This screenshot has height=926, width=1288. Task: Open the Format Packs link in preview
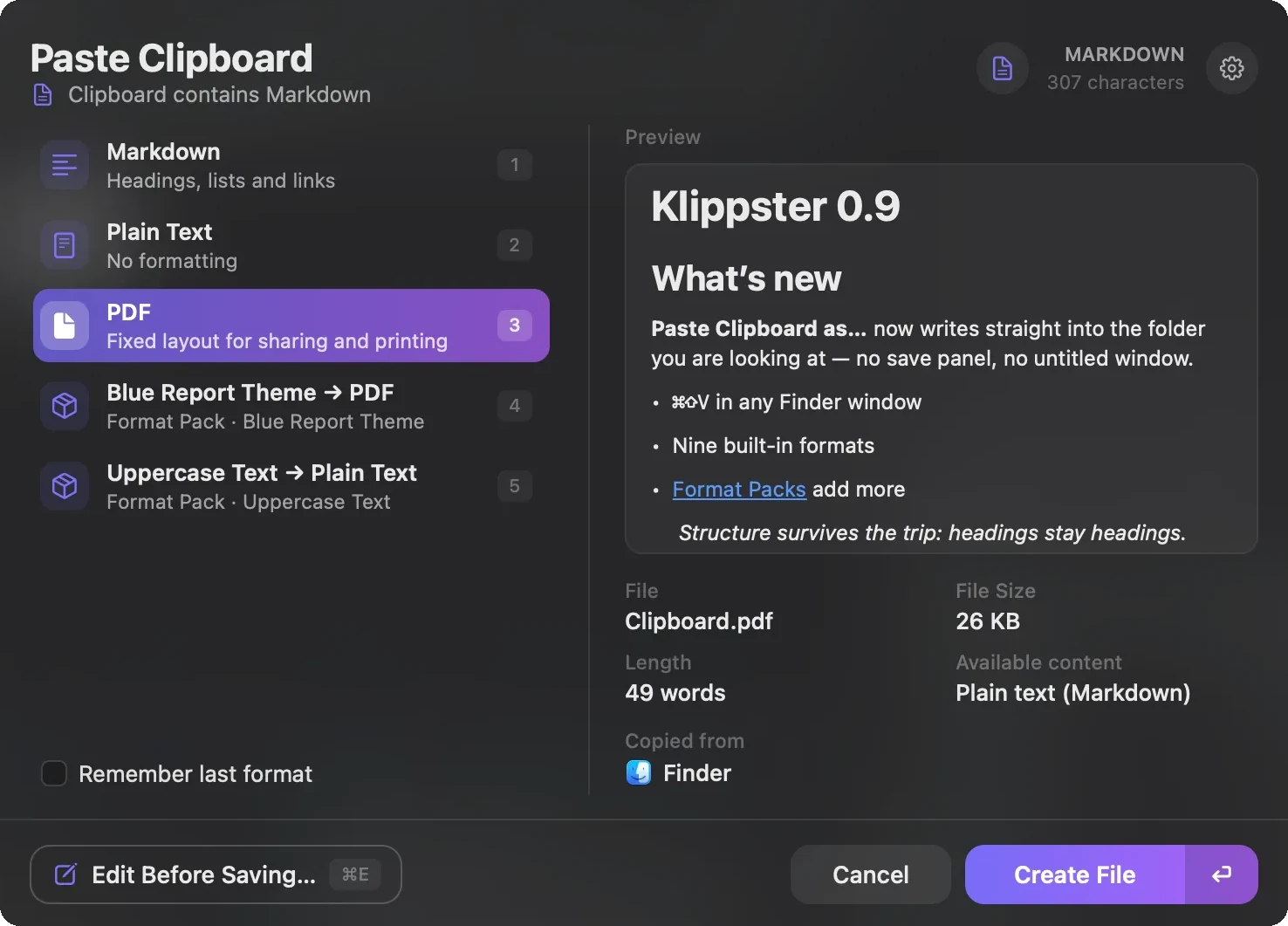(x=739, y=489)
